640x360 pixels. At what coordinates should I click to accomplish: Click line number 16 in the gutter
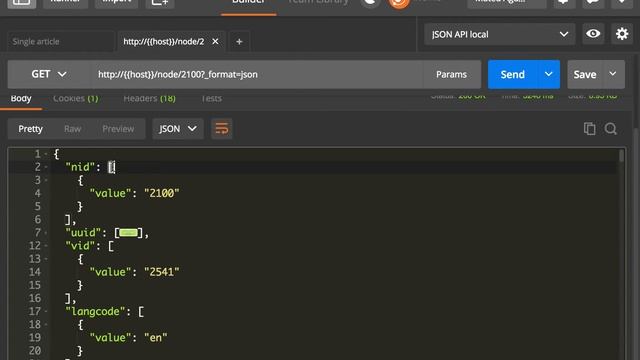point(35,298)
